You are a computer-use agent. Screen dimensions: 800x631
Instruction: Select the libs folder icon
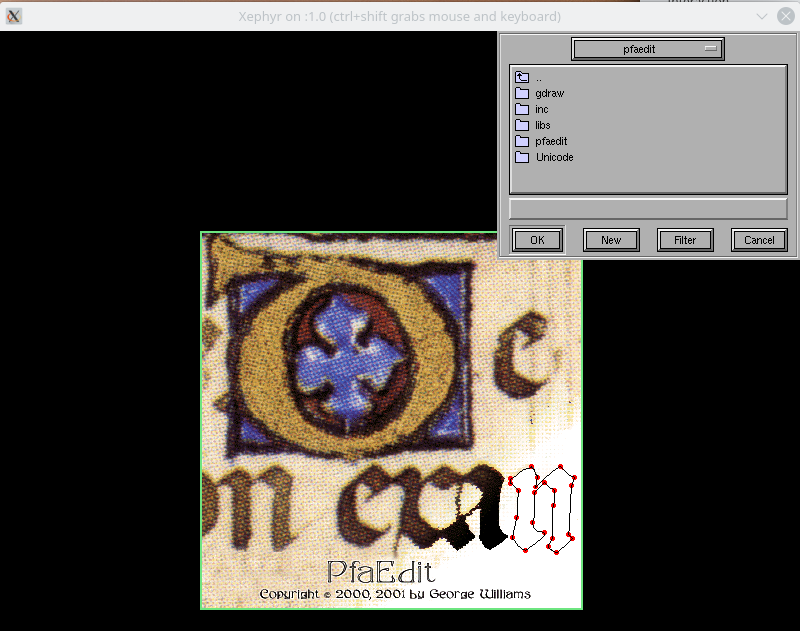click(521, 125)
